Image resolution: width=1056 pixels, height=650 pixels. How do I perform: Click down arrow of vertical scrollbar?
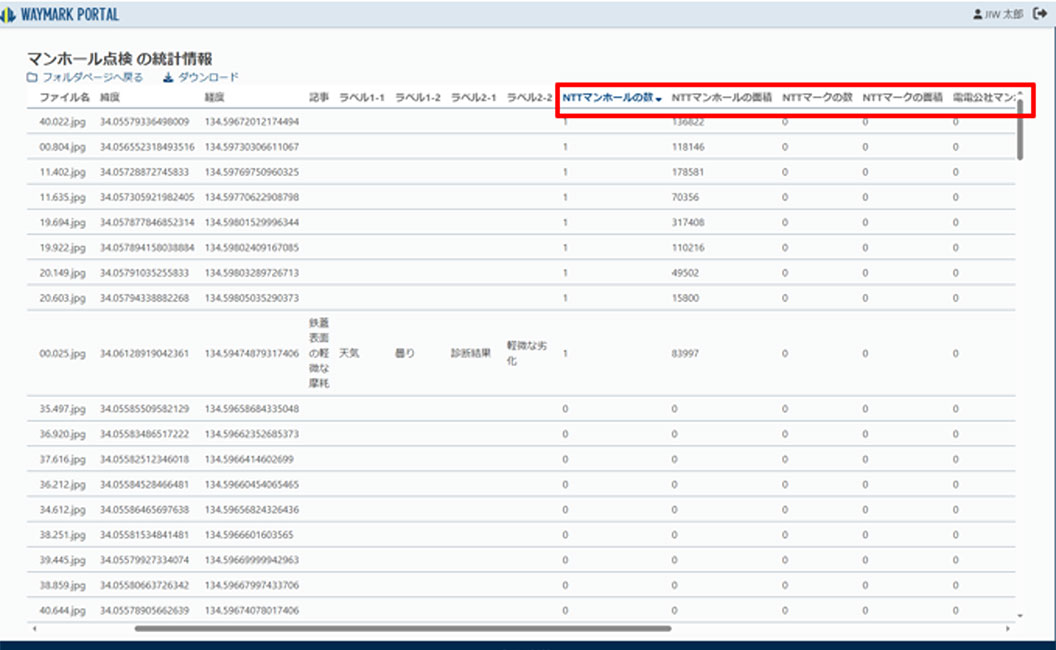1020,616
